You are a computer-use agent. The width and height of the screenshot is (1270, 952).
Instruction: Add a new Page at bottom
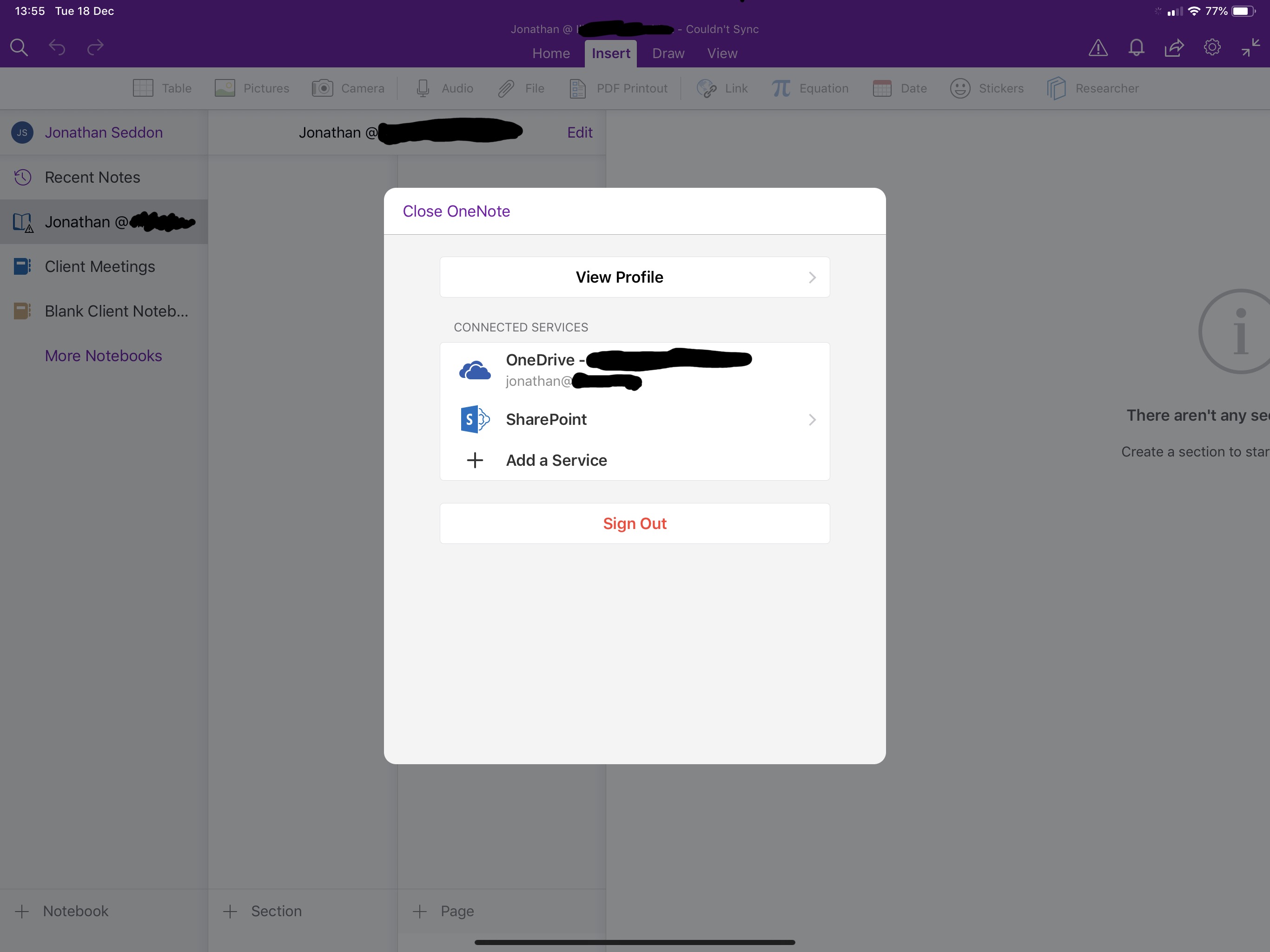coord(443,911)
